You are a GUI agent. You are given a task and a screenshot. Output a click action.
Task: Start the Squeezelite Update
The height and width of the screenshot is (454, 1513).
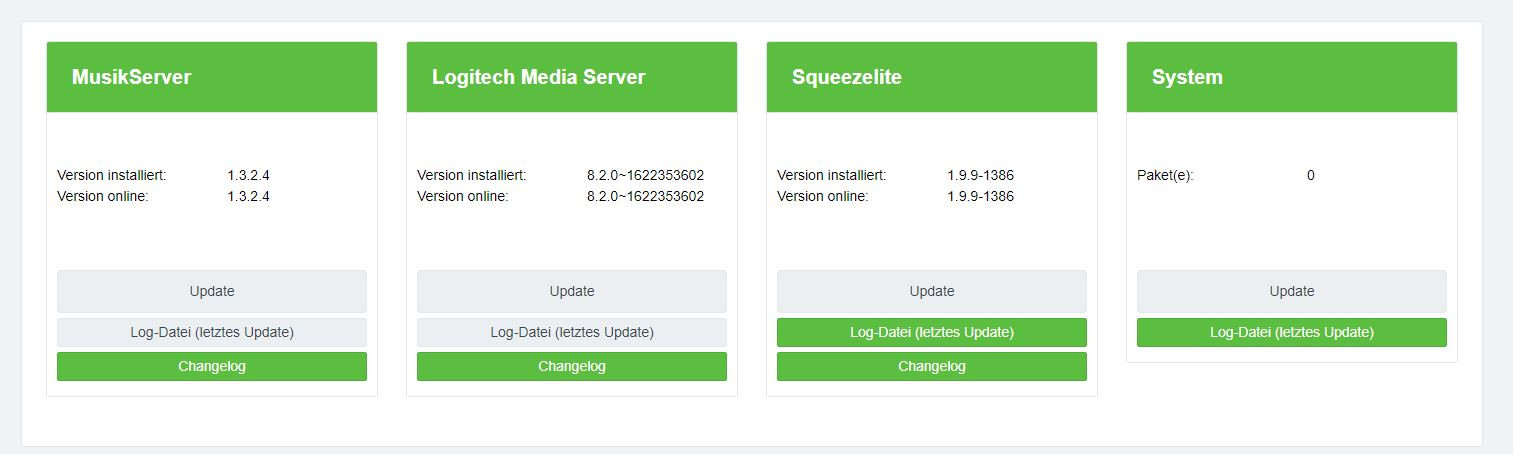point(932,291)
